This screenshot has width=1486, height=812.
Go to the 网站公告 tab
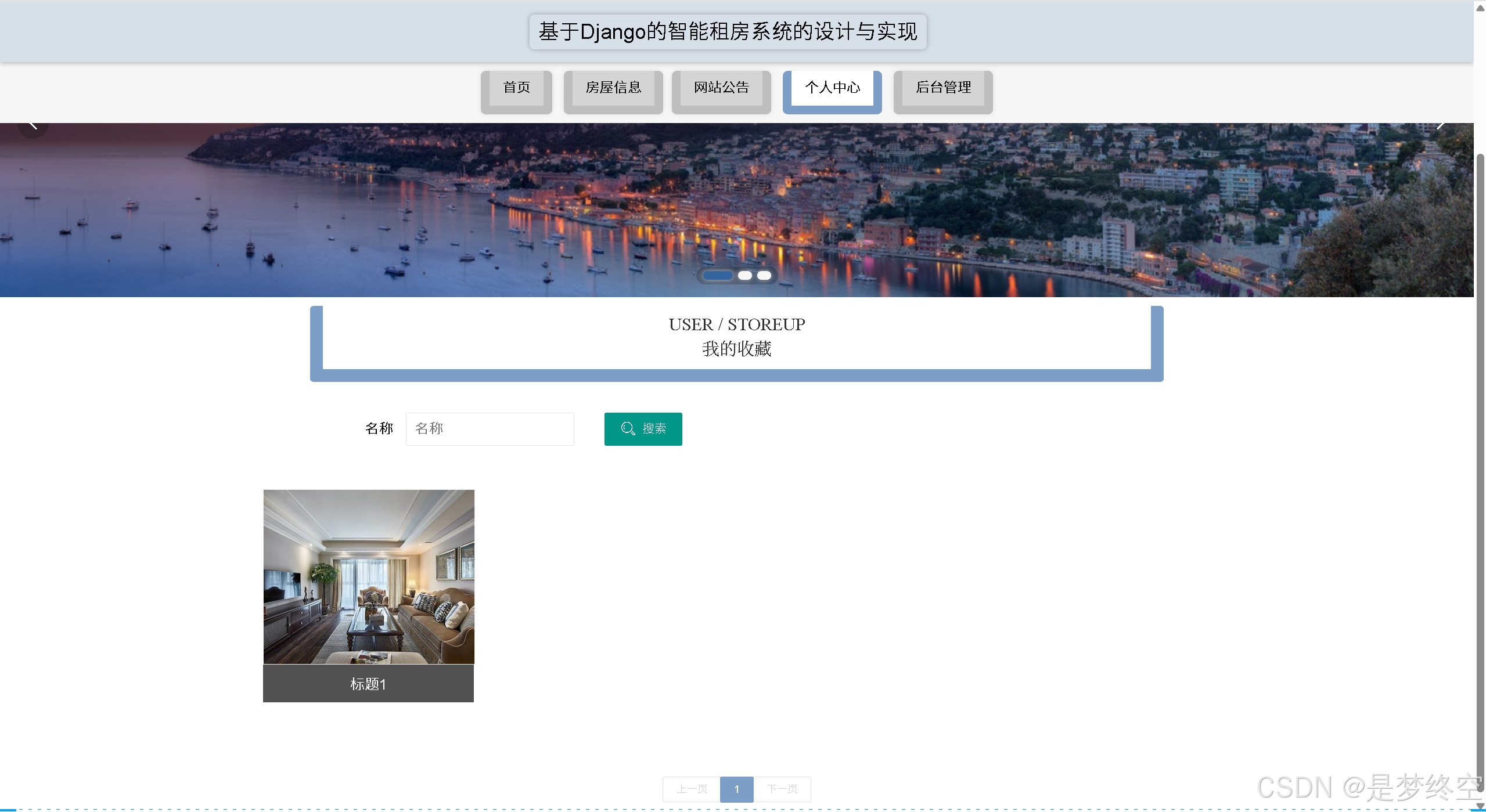721,88
